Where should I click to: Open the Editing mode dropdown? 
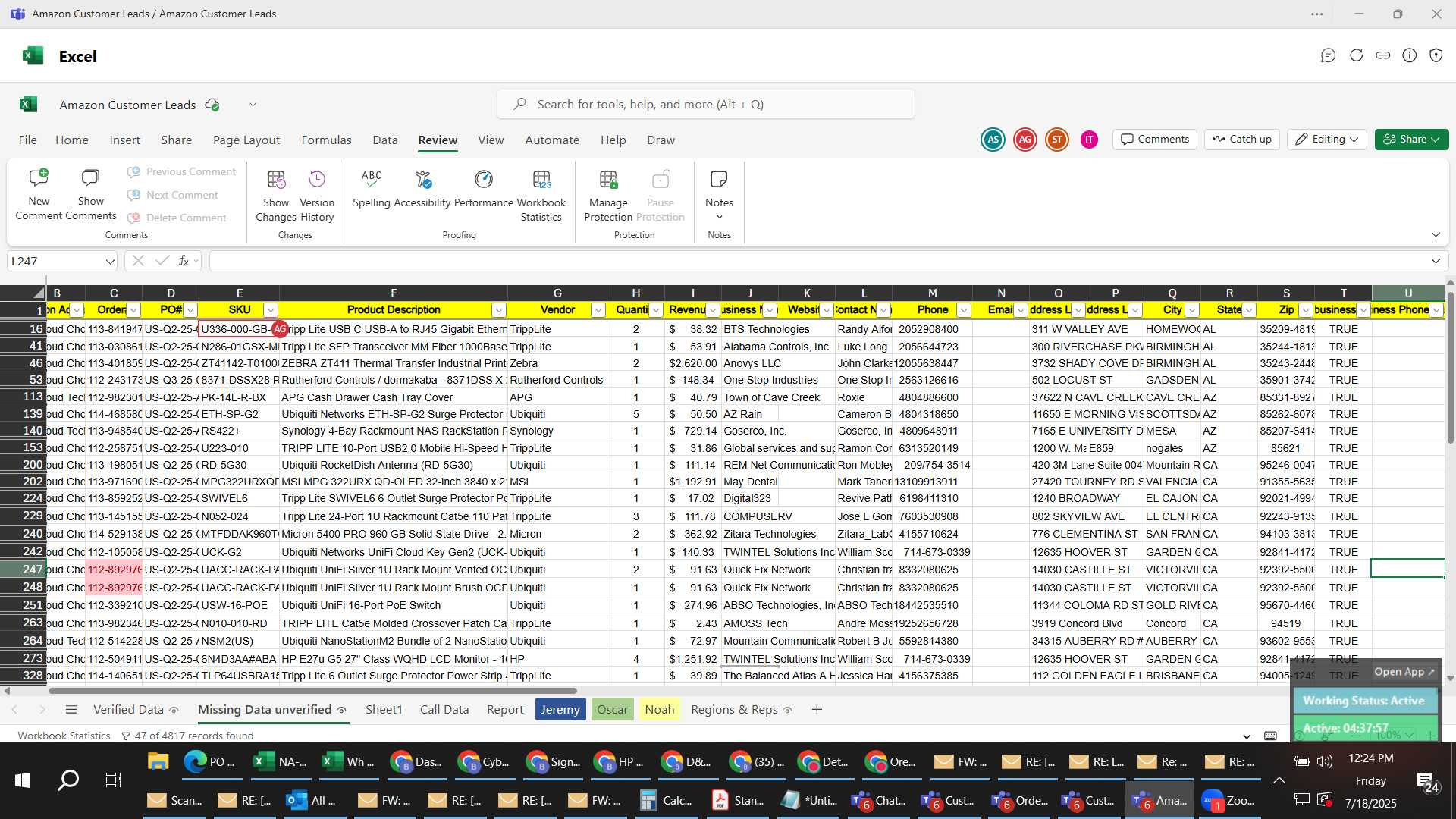1326,140
